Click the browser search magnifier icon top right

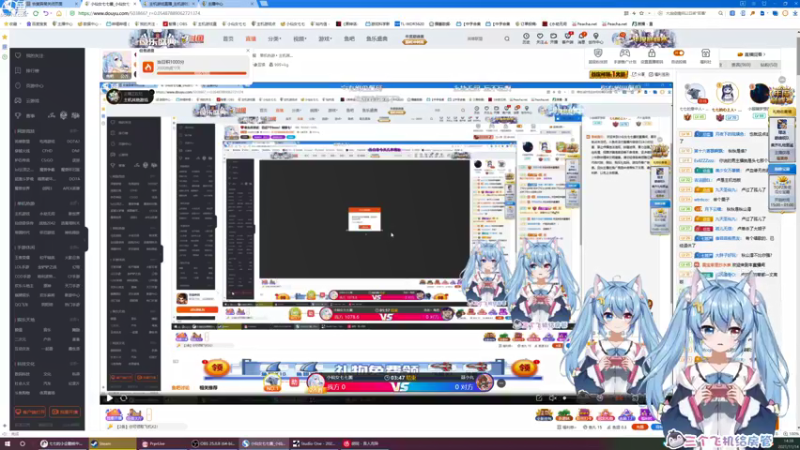720,13
